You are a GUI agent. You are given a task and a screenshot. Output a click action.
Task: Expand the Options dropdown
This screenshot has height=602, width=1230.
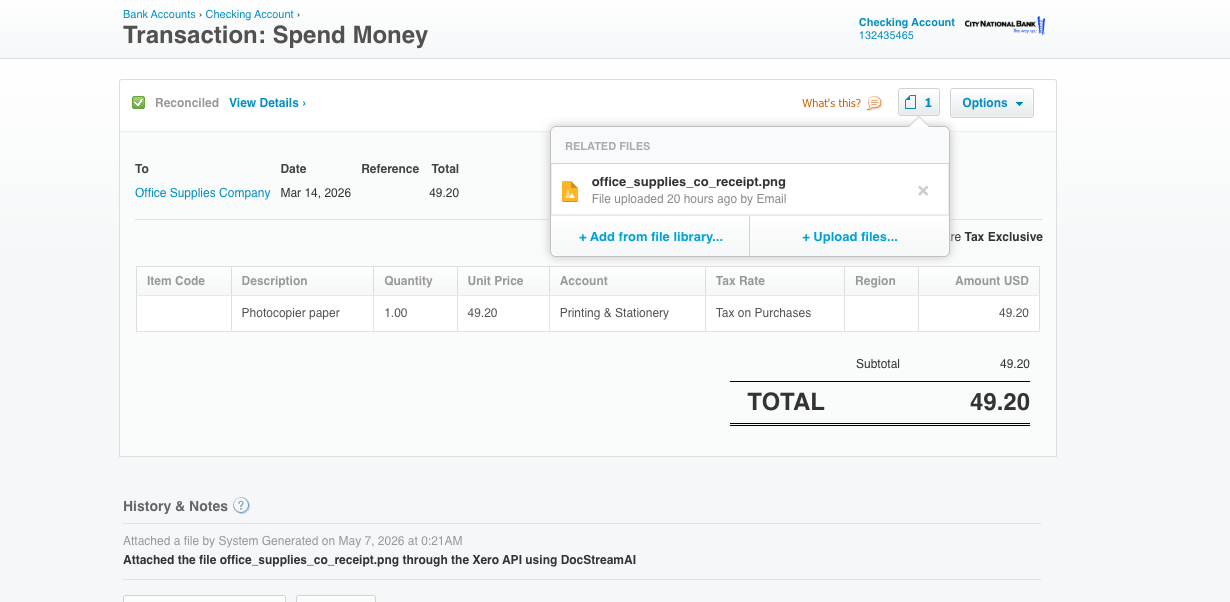tap(992, 103)
